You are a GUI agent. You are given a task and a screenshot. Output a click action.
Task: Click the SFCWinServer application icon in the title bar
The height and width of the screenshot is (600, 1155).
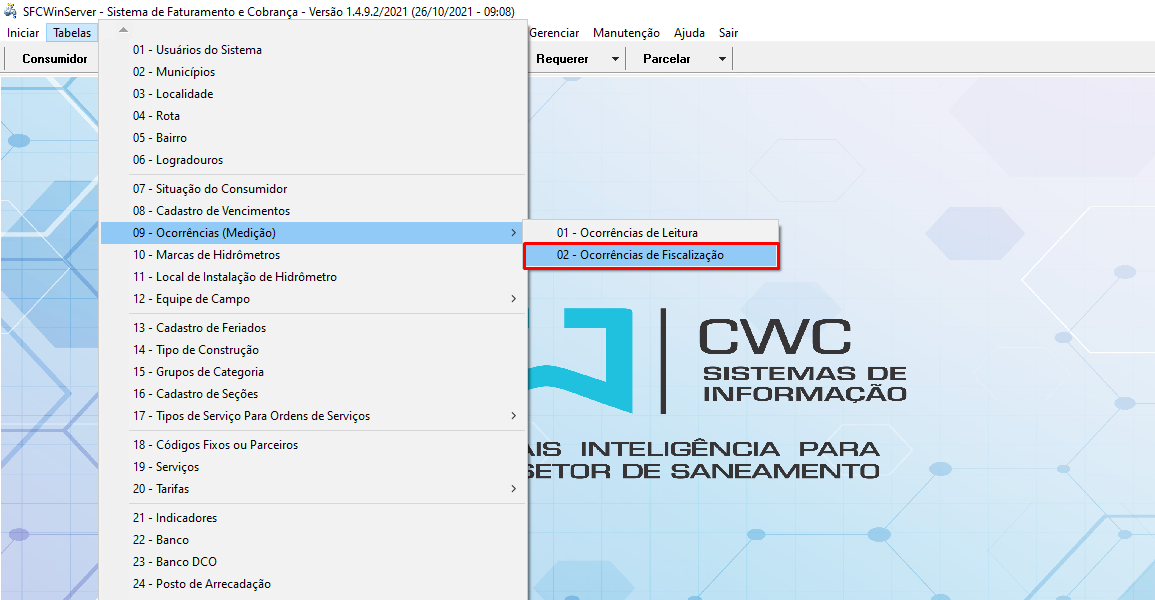click(10, 11)
